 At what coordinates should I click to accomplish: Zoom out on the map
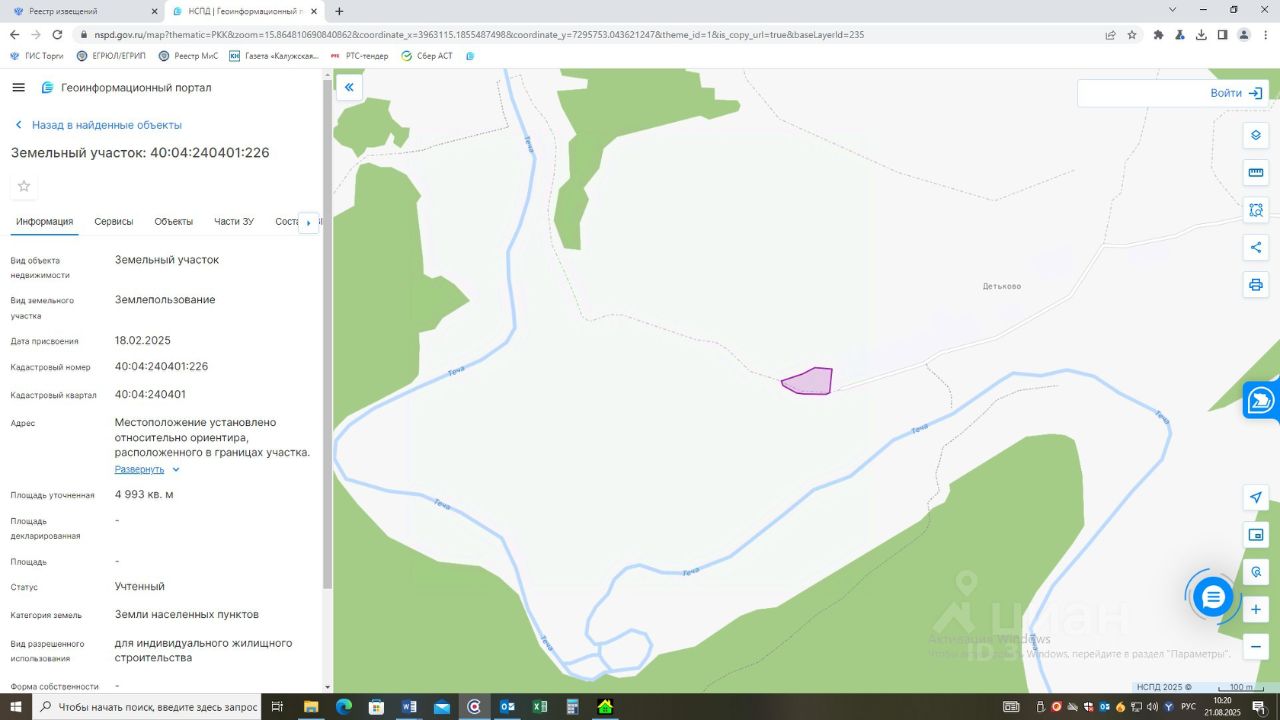(1256, 647)
